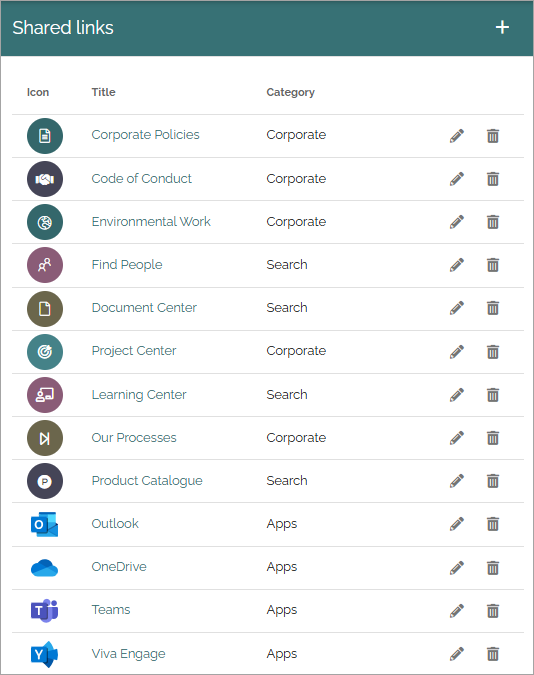Image resolution: width=534 pixels, height=675 pixels.
Task: Open the Document Center link
Action: tap(144, 308)
